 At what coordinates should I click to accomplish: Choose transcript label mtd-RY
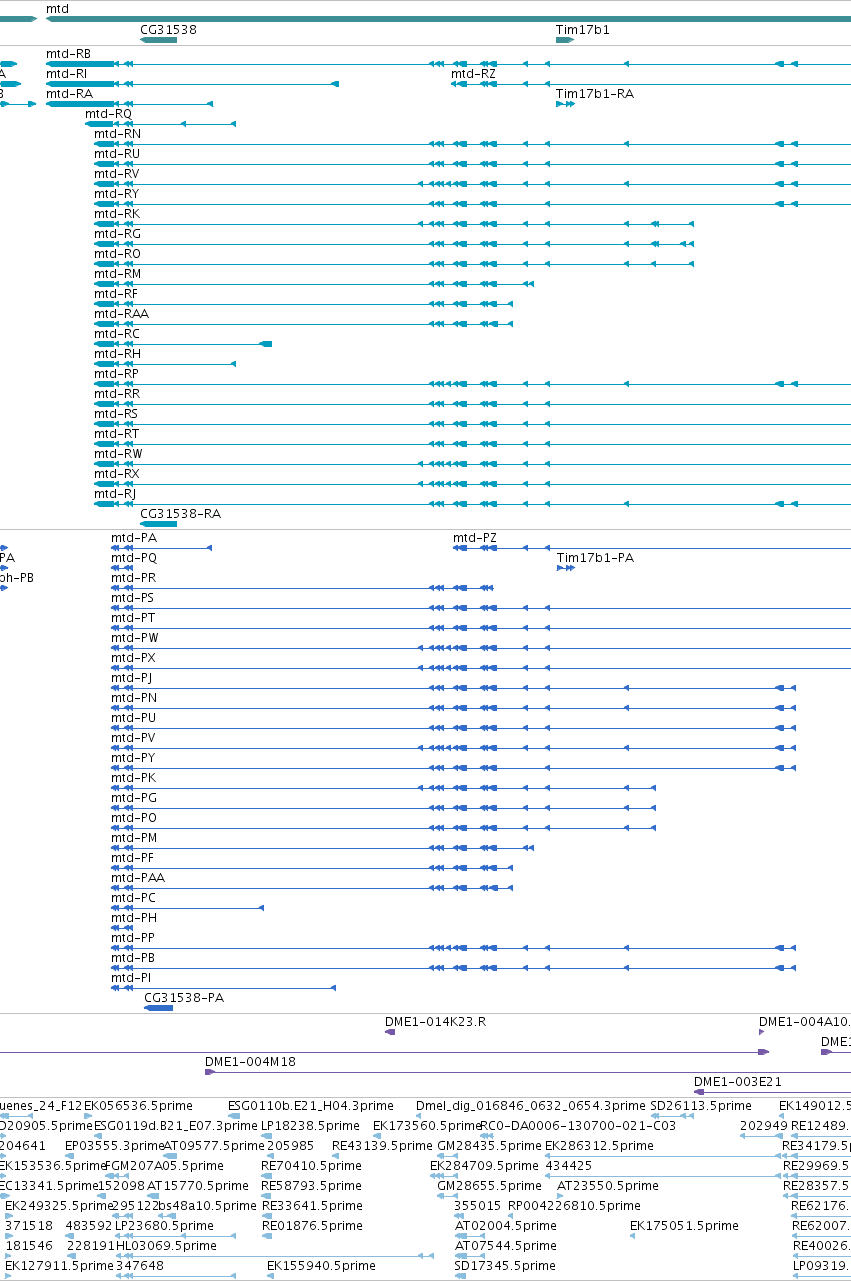117,193
